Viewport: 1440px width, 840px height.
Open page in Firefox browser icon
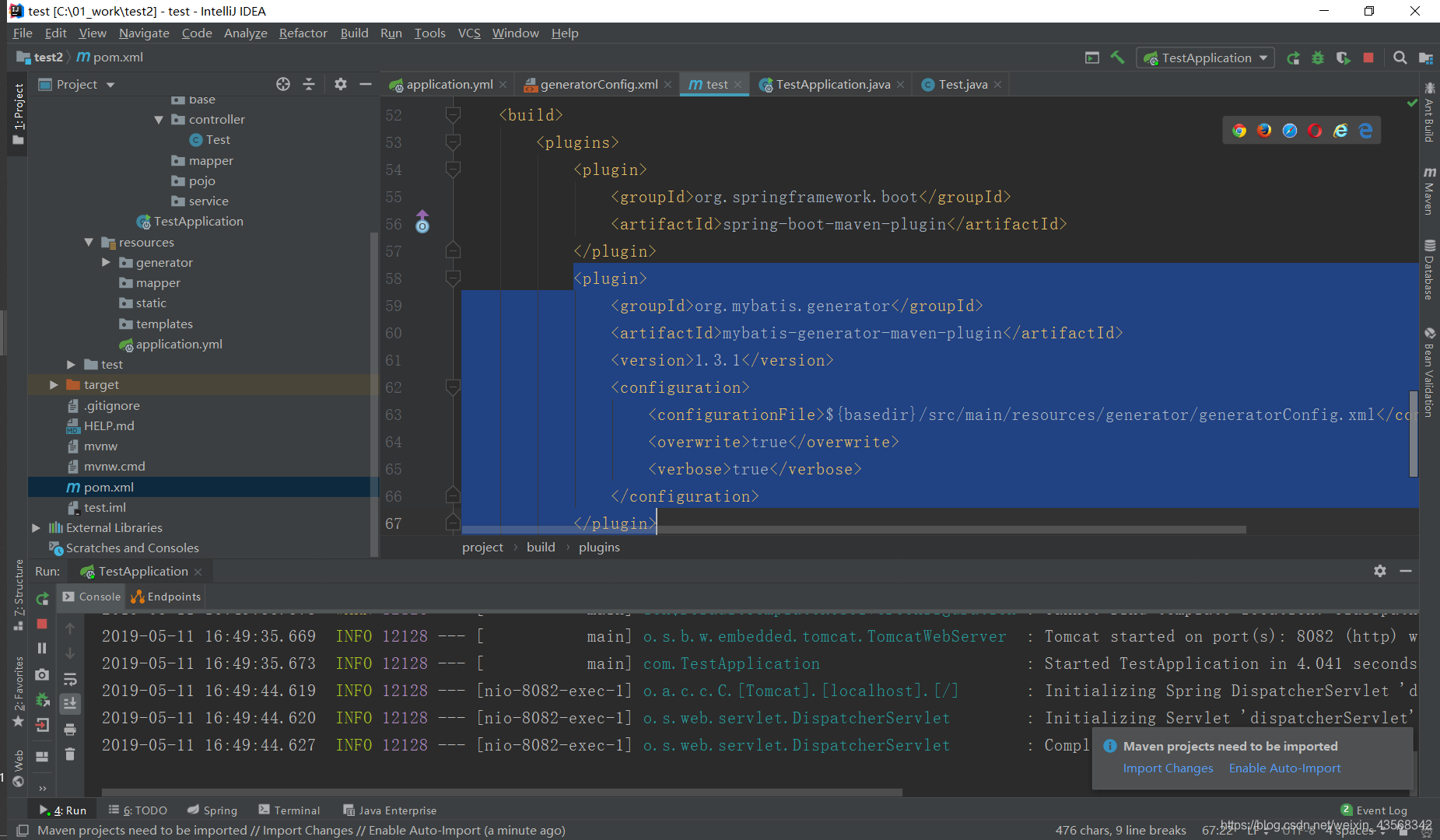click(x=1264, y=131)
